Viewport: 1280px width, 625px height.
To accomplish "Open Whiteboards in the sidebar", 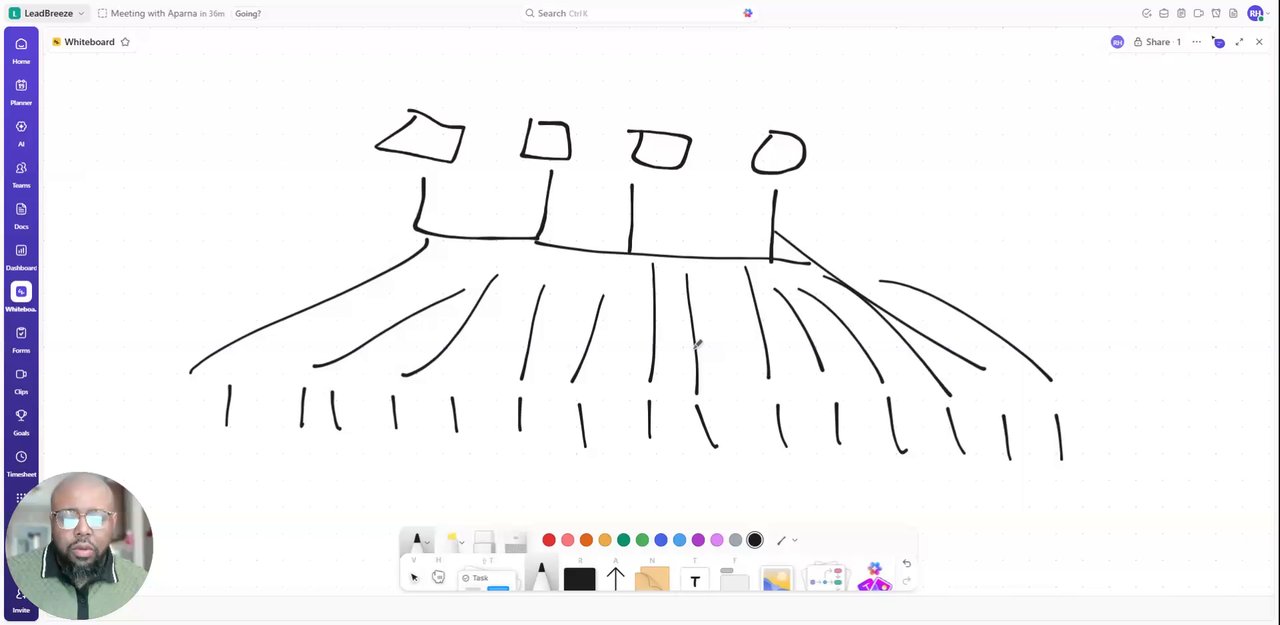I will 21,297.
